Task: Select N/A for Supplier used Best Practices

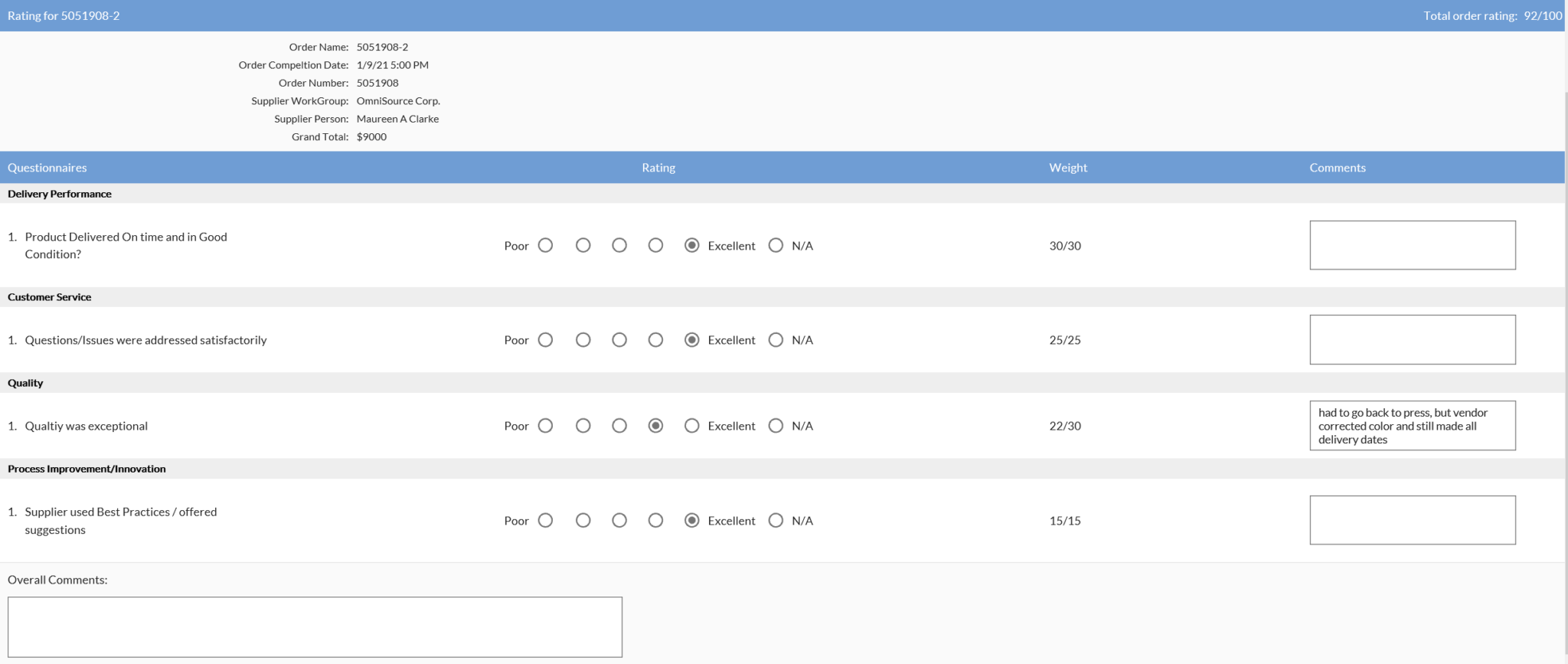Action: coord(776,520)
